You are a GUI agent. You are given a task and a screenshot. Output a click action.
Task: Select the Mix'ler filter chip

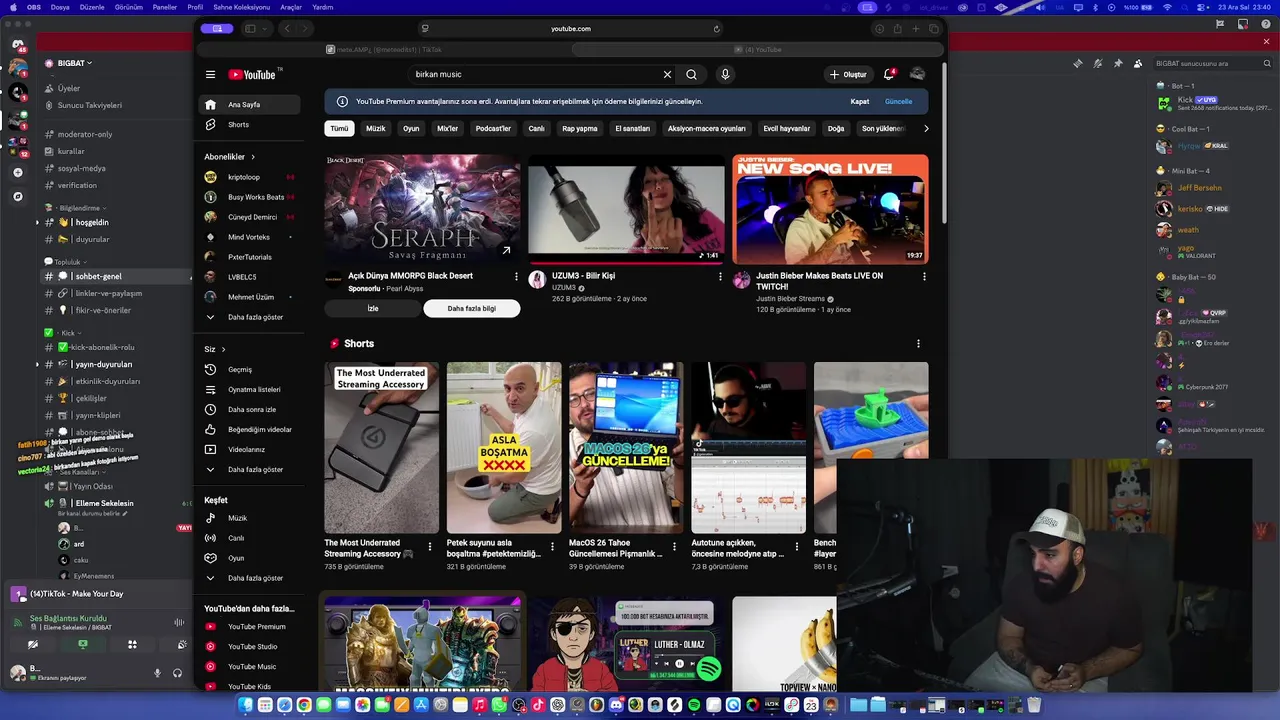[x=447, y=129]
